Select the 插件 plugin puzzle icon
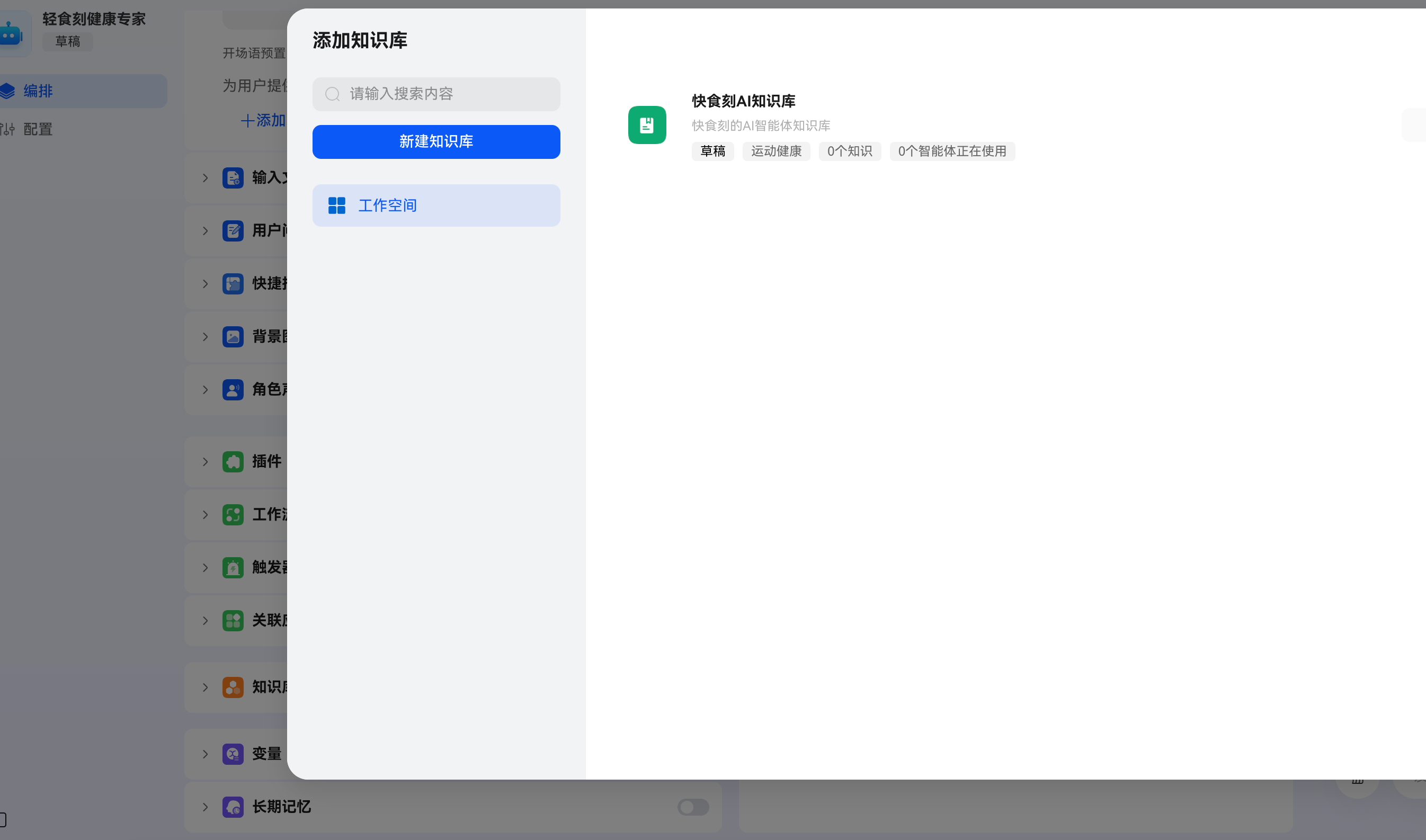Viewport: 1426px width, 840px height. coord(233,461)
